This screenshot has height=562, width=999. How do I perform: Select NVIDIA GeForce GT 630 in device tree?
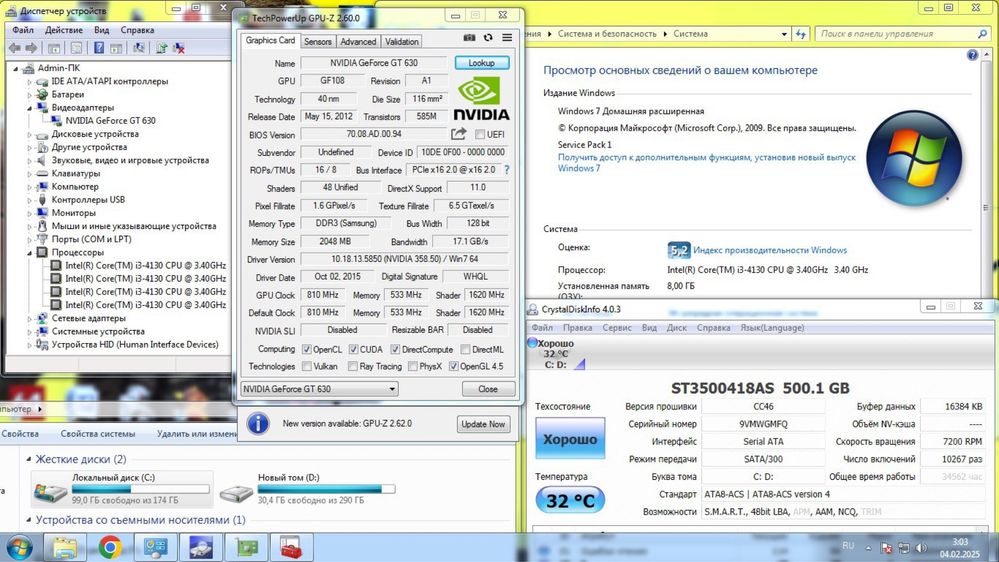110,120
